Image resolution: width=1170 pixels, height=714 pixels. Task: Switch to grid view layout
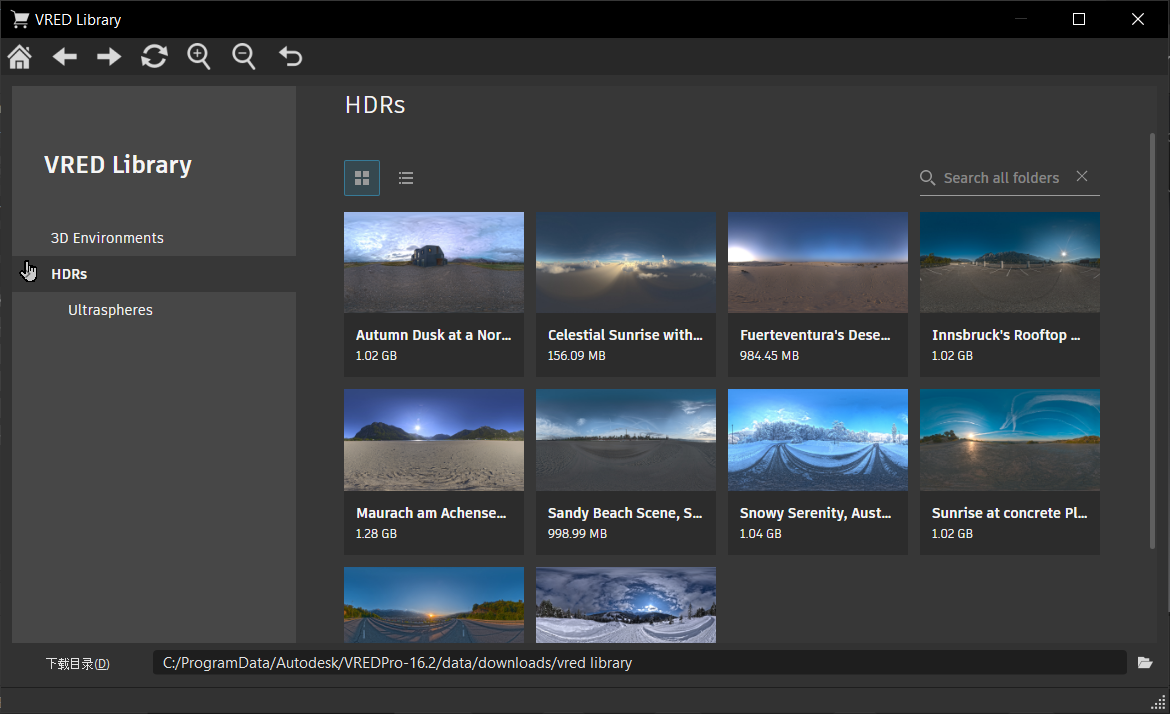(362, 178)
